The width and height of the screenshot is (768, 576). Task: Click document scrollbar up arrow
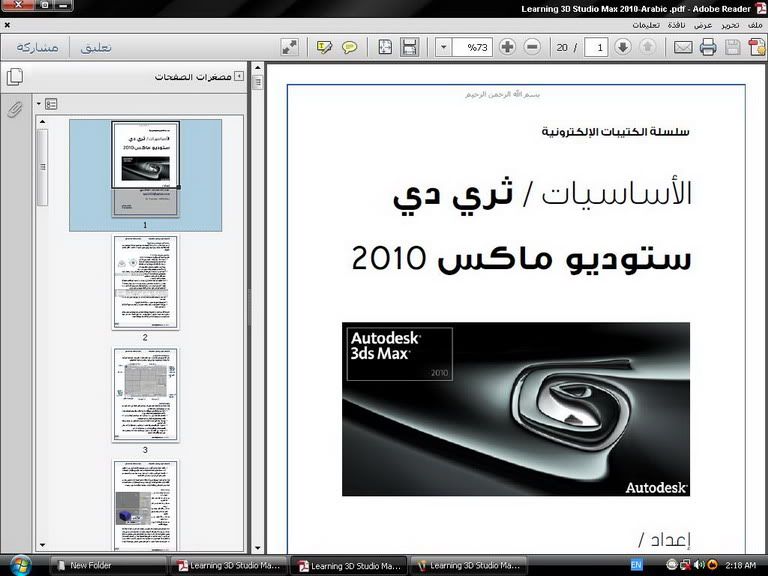click(x=258, y=68)
